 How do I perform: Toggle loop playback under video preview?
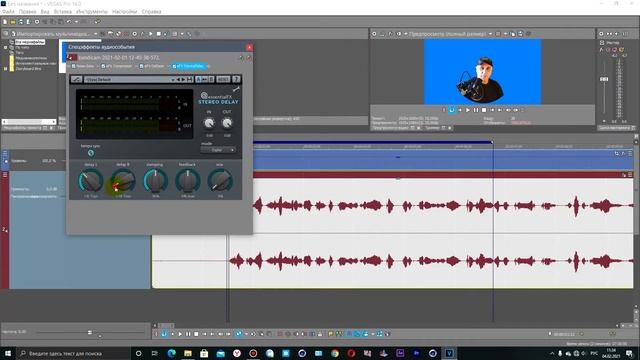(452, 110)
